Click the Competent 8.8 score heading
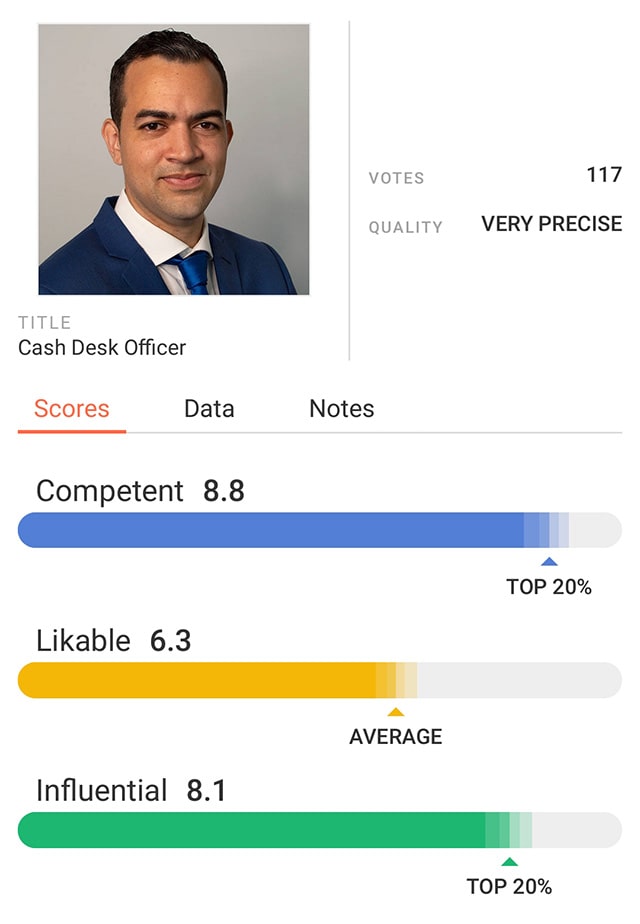 tap(140, 491)
